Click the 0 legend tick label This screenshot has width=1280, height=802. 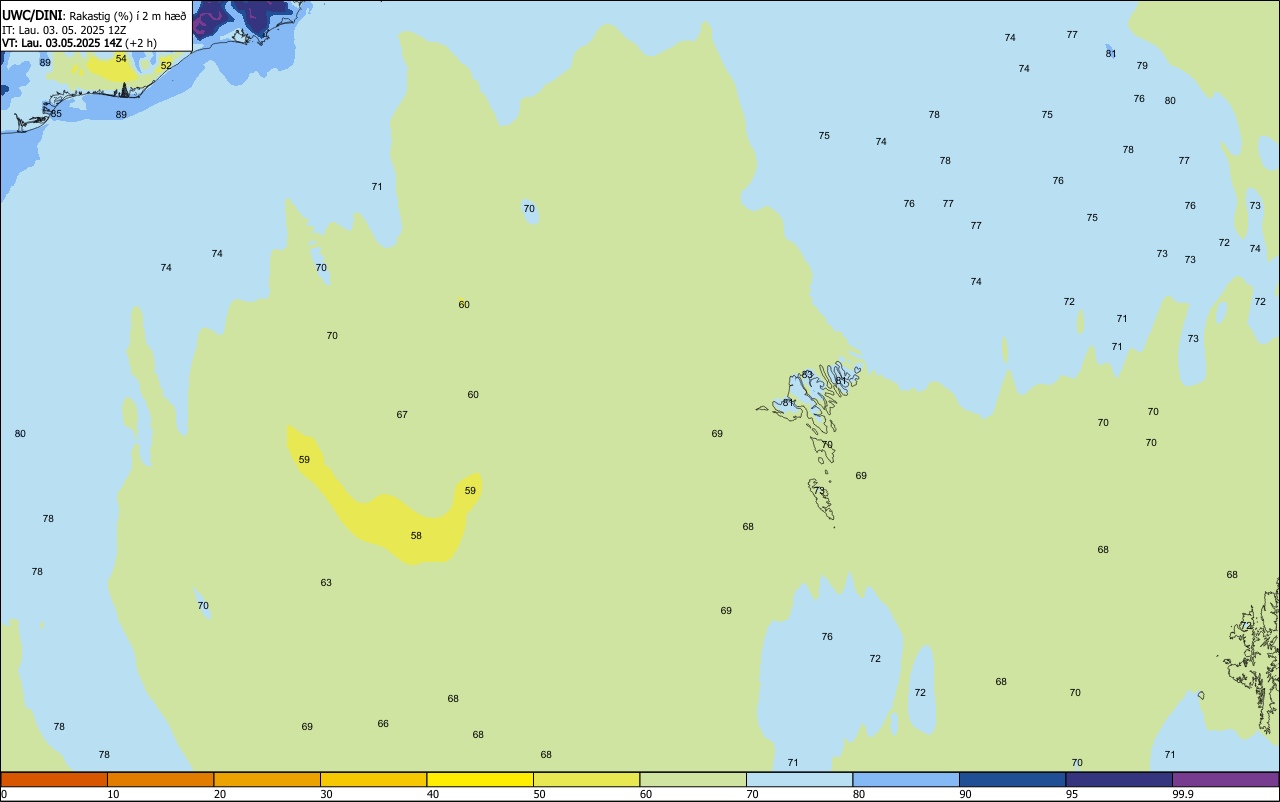coord(4,794)
